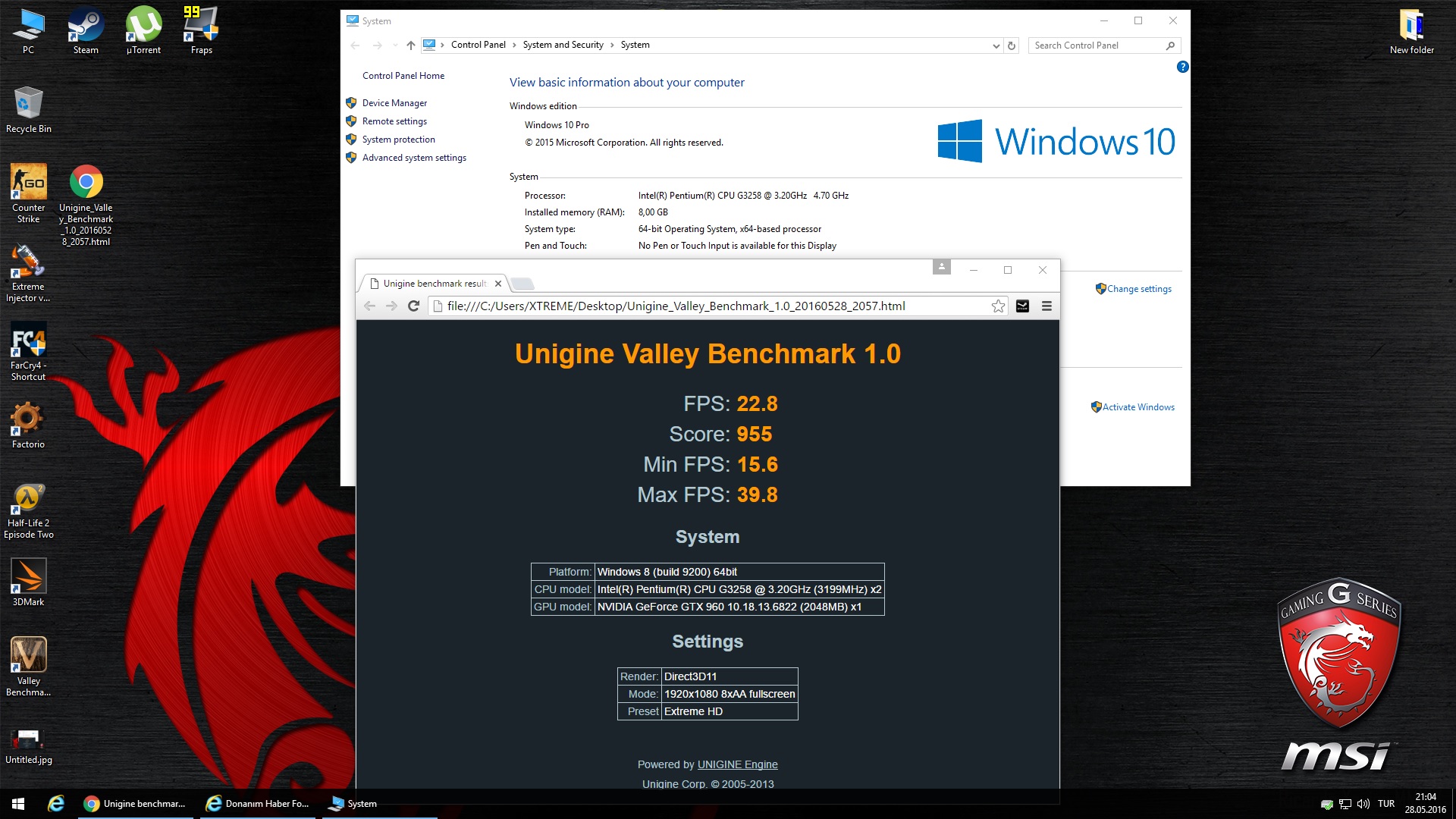Open Remote settings link
Screen dimensions: 1456x819
click(x=394, y=121)
